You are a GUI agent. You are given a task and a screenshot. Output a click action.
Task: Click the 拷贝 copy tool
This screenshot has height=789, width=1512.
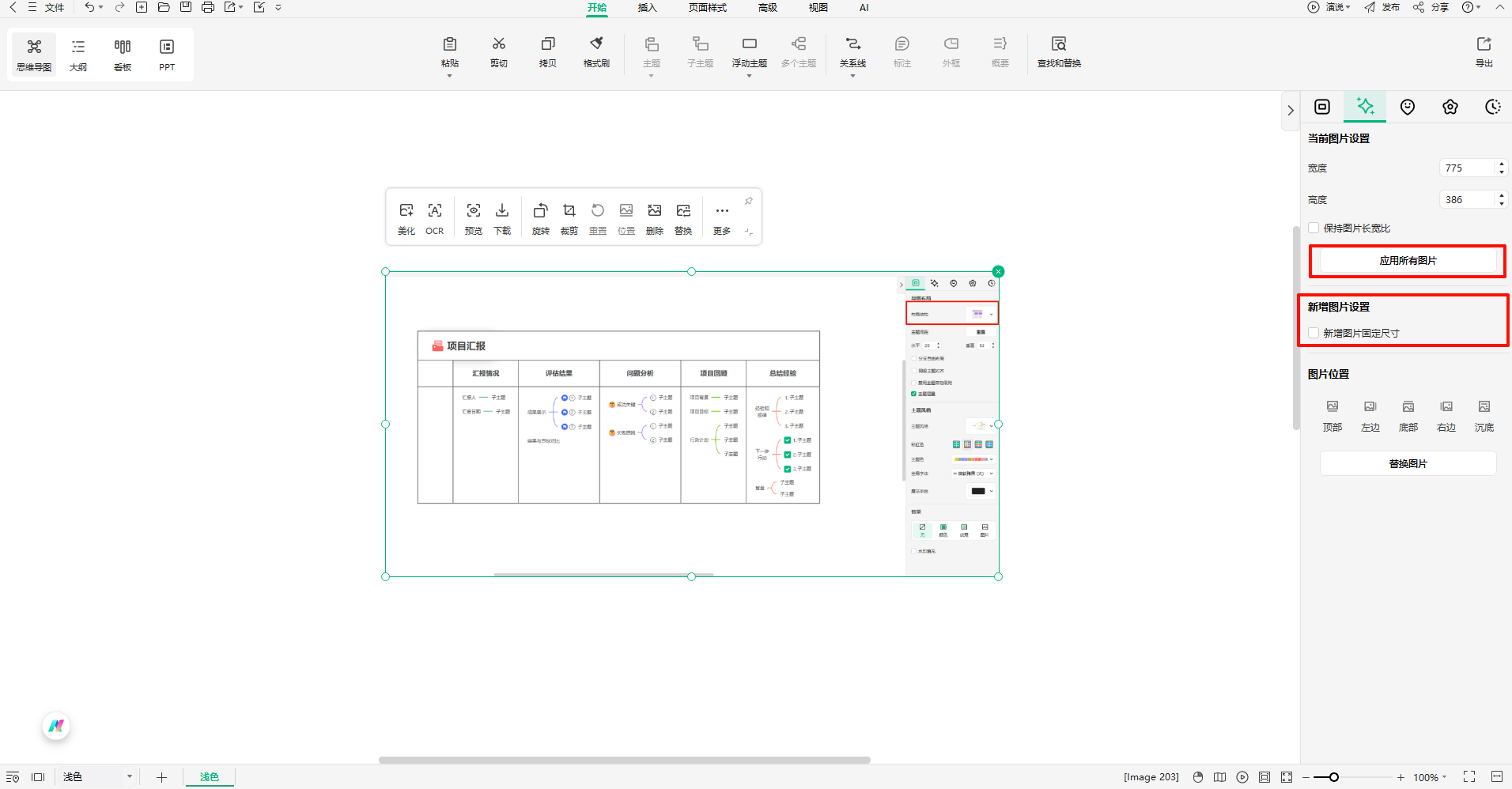coord(548,52)
